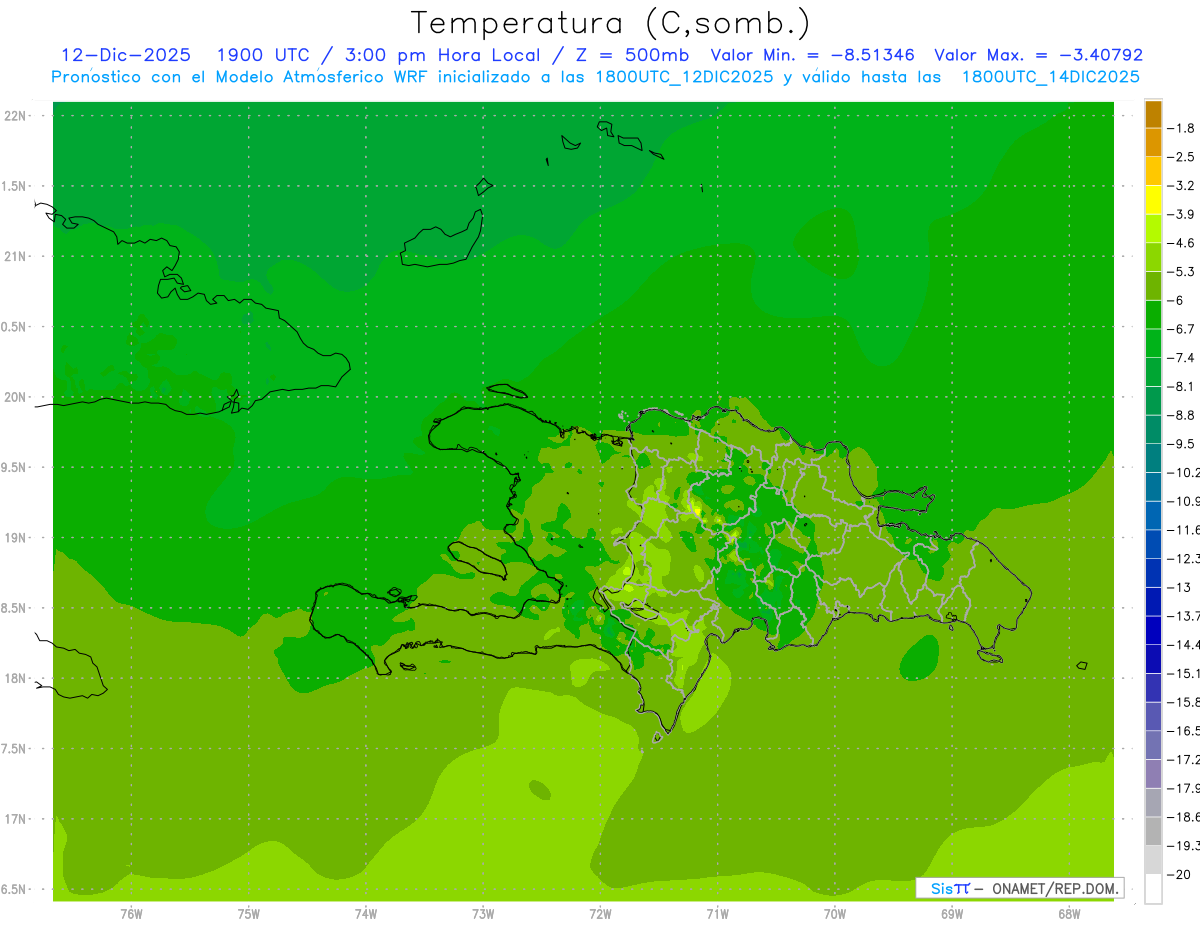Click the 70W longitude axis label
Screen dimensions: 1200x927
click(835, 913)
